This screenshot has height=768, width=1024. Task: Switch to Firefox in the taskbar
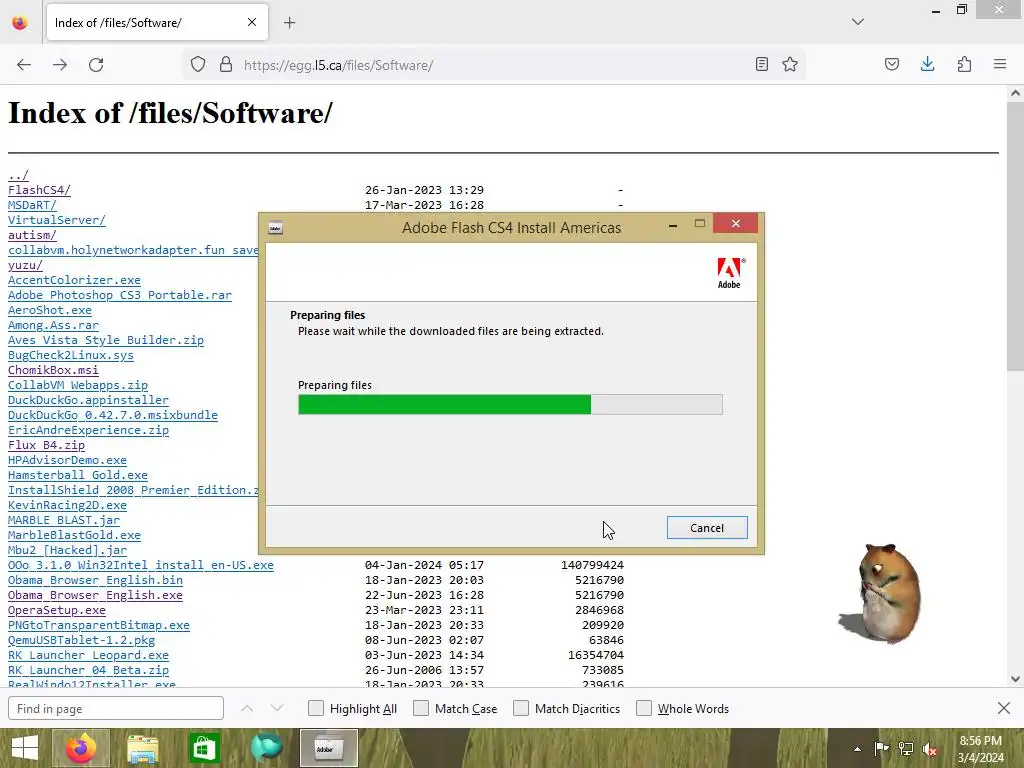coord(81,748)
